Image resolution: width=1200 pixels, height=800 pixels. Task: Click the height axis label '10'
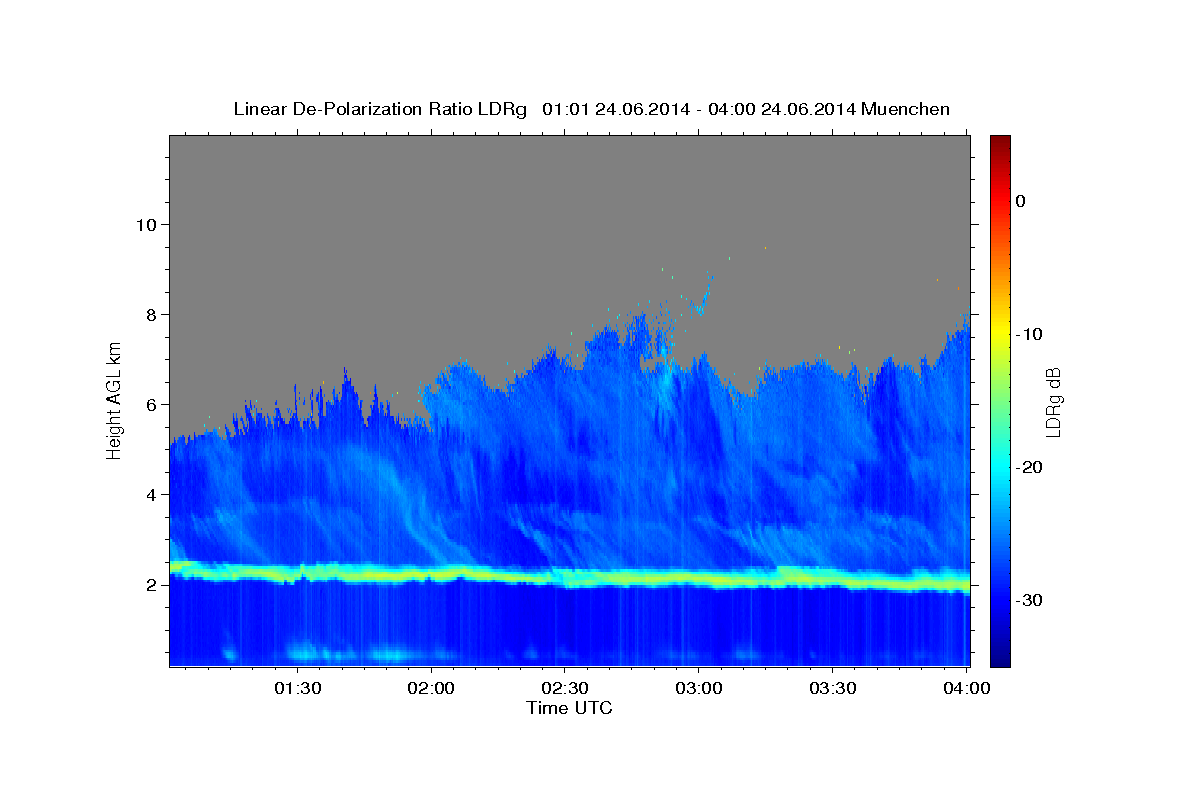tap(145, 224)
